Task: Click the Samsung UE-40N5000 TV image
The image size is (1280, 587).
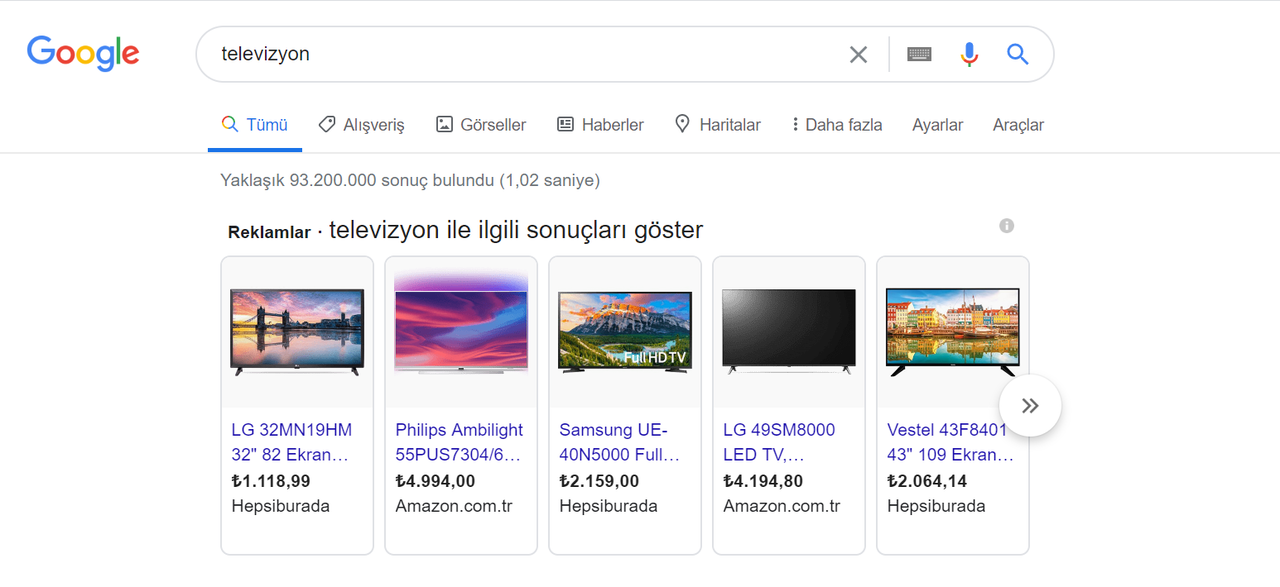Action: coord(625,332)
